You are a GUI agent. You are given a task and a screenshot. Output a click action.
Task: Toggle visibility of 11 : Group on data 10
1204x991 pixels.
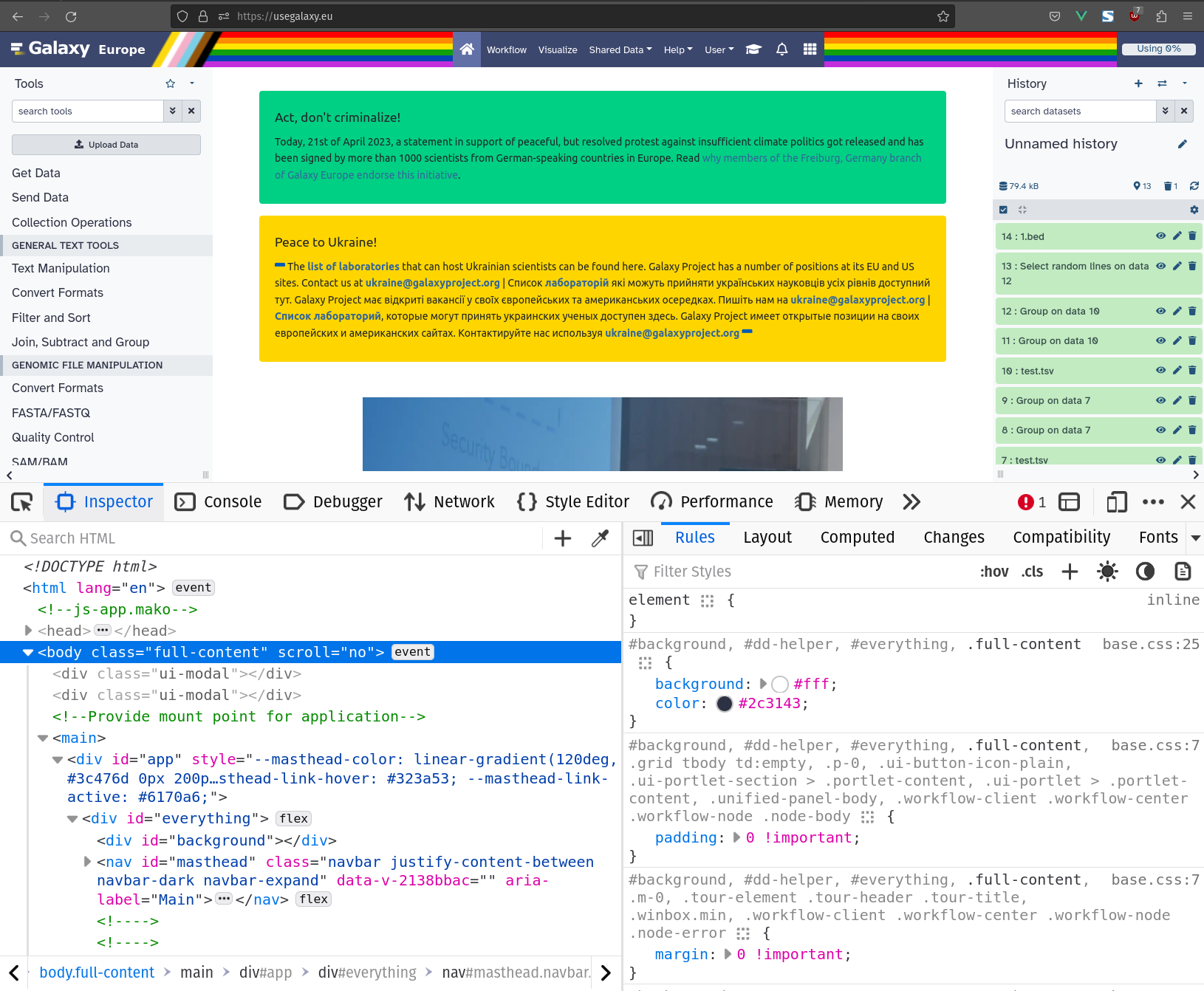(x=1161, y=340)
